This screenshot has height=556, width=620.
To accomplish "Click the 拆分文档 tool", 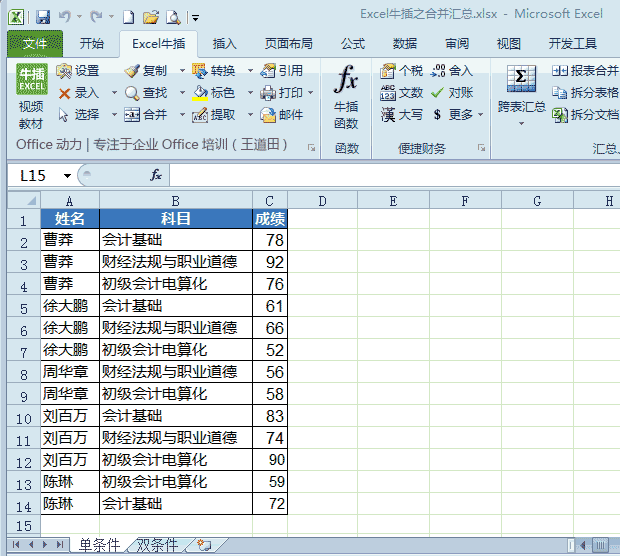I will click(585, 115).
